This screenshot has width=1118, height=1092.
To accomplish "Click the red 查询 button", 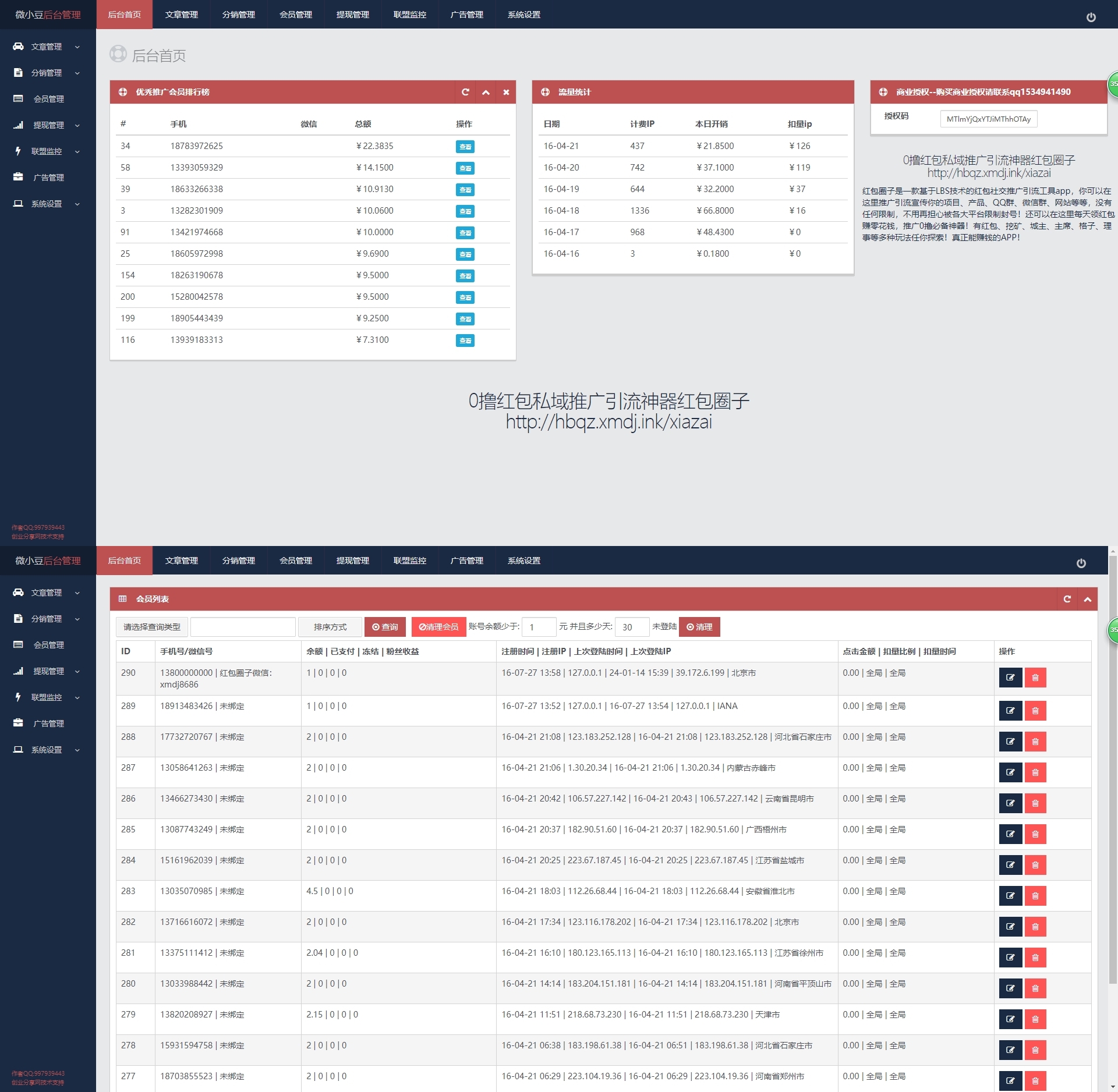I will point(385,627).
